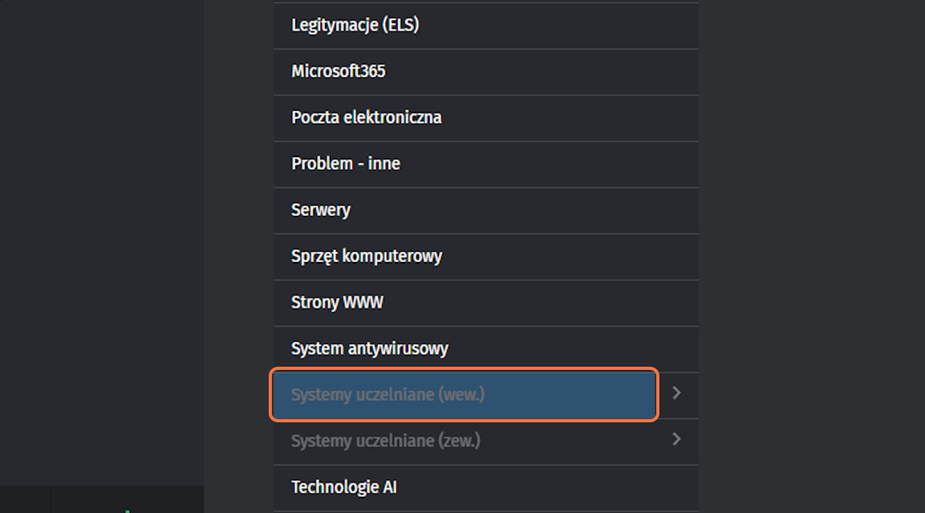Click the Microsoft365 text label
This screenshot has width=925, height=513.
coord(338,71)
